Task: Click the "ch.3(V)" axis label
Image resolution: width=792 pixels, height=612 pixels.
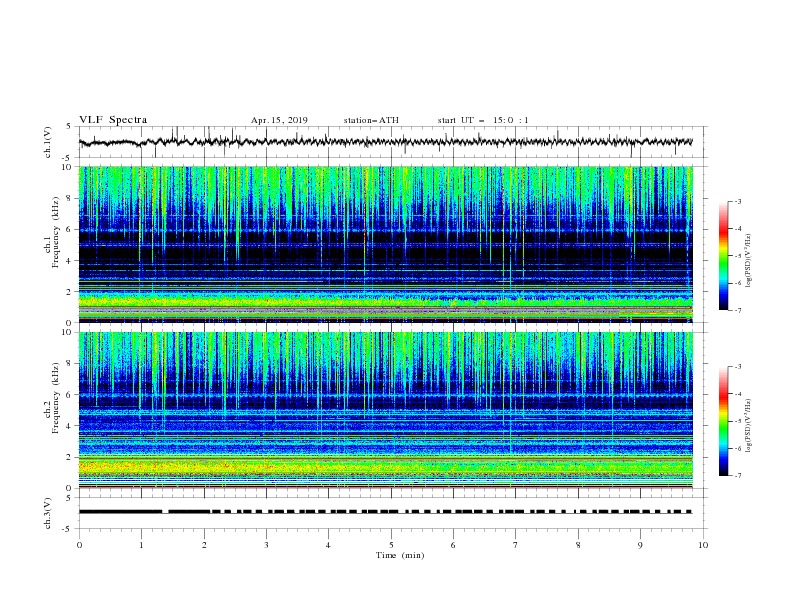Action: coord(48,513)
